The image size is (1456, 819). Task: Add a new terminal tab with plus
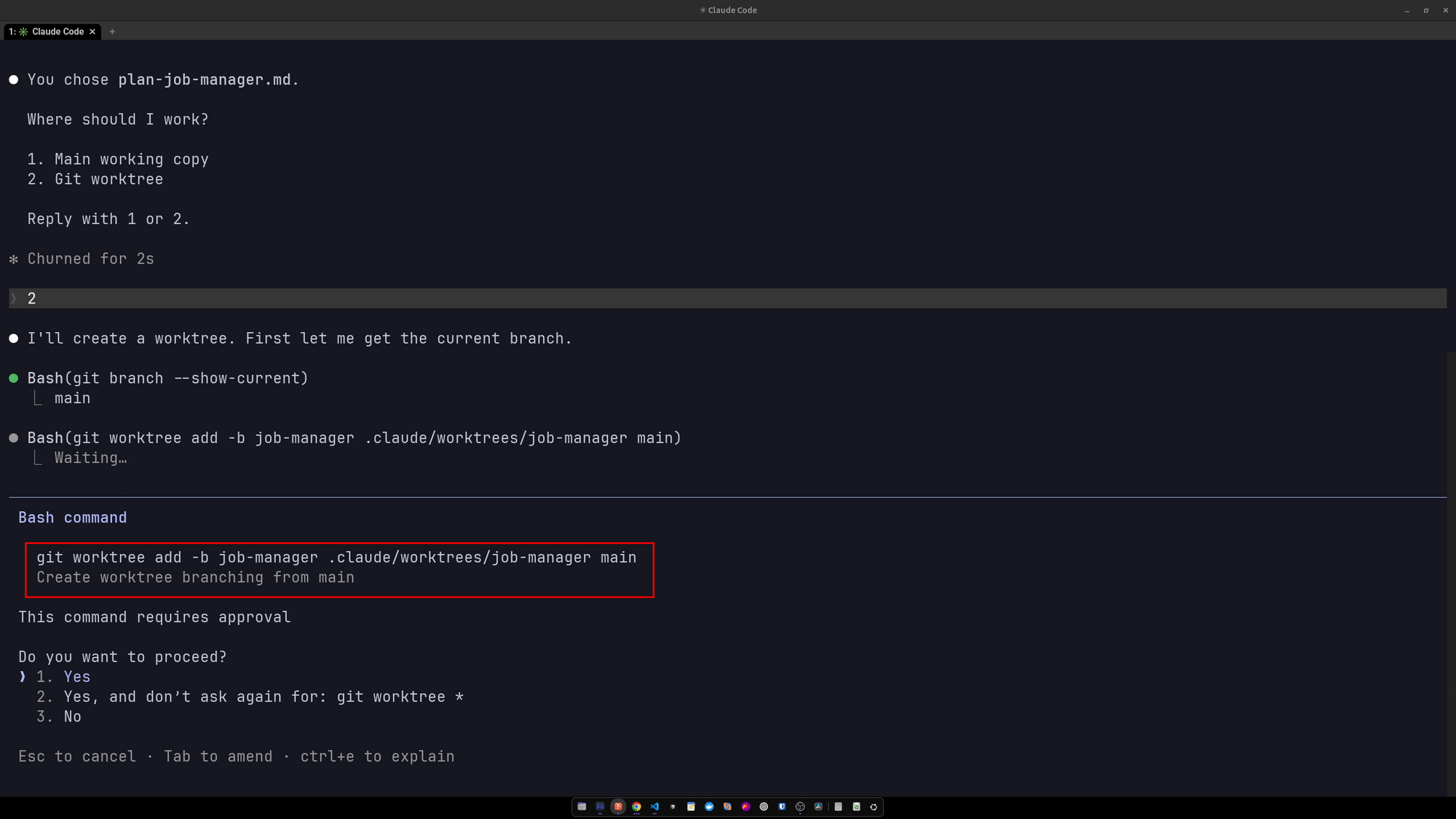click(112, 31)
